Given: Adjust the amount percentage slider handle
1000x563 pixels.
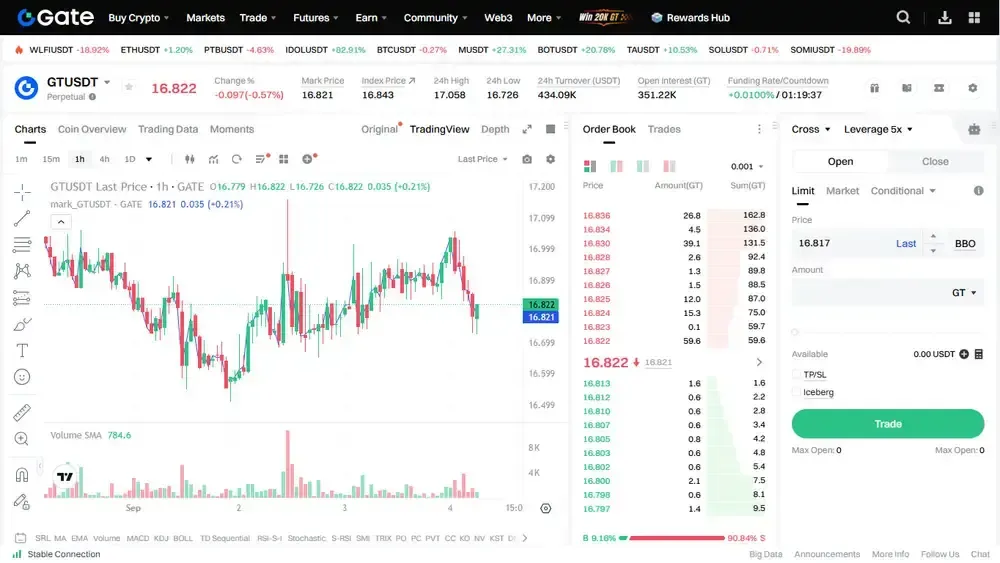Looking at the screenshot, I should (795, 332).
